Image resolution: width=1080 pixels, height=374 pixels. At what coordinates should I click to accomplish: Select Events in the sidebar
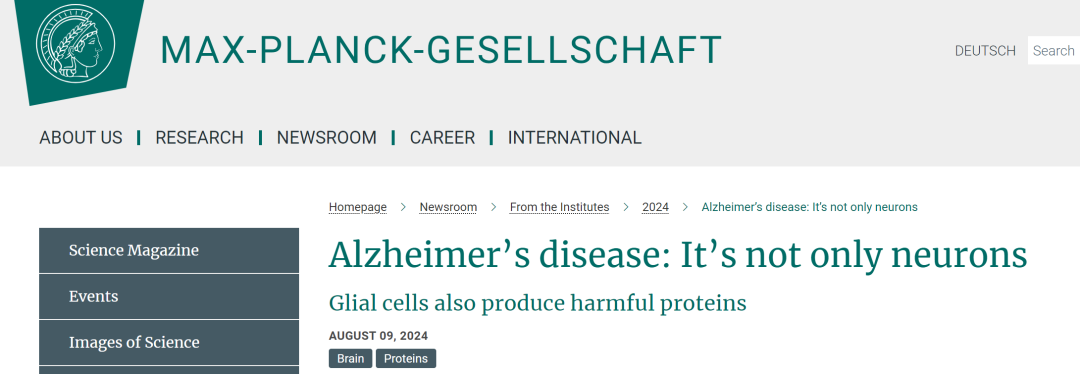pos(169,297)
